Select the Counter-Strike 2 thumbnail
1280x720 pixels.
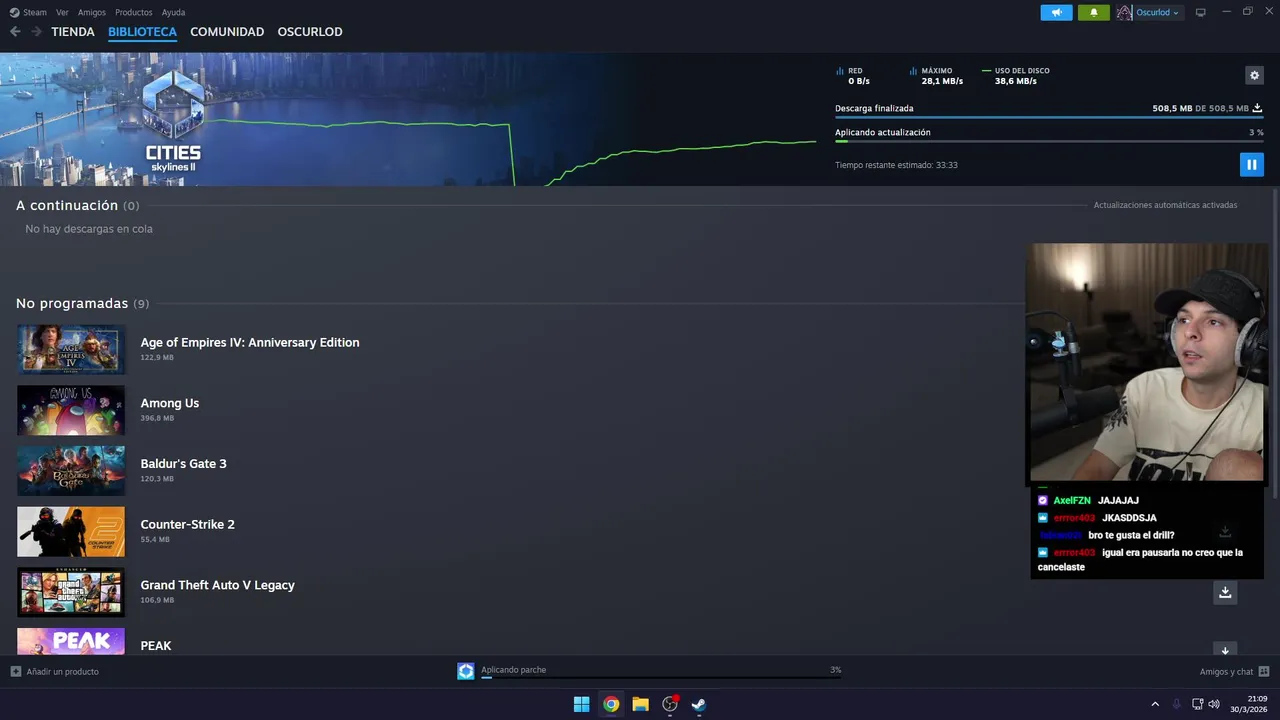coord(71,531)
